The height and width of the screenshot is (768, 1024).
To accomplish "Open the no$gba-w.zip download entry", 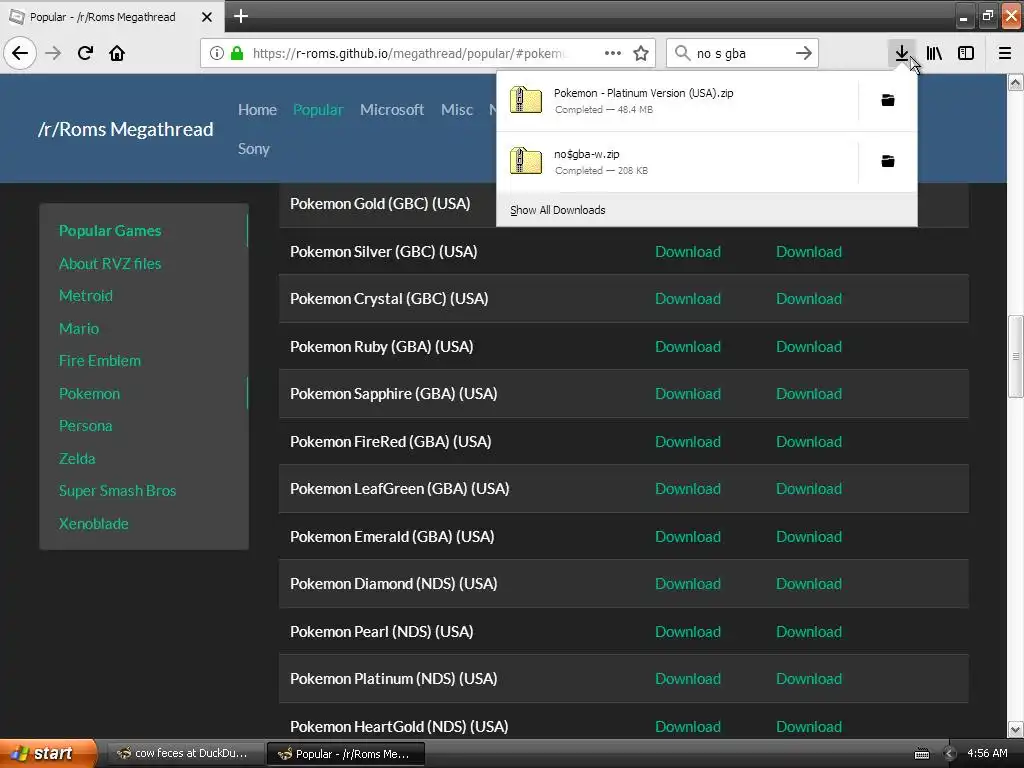I will coord(677,161).
